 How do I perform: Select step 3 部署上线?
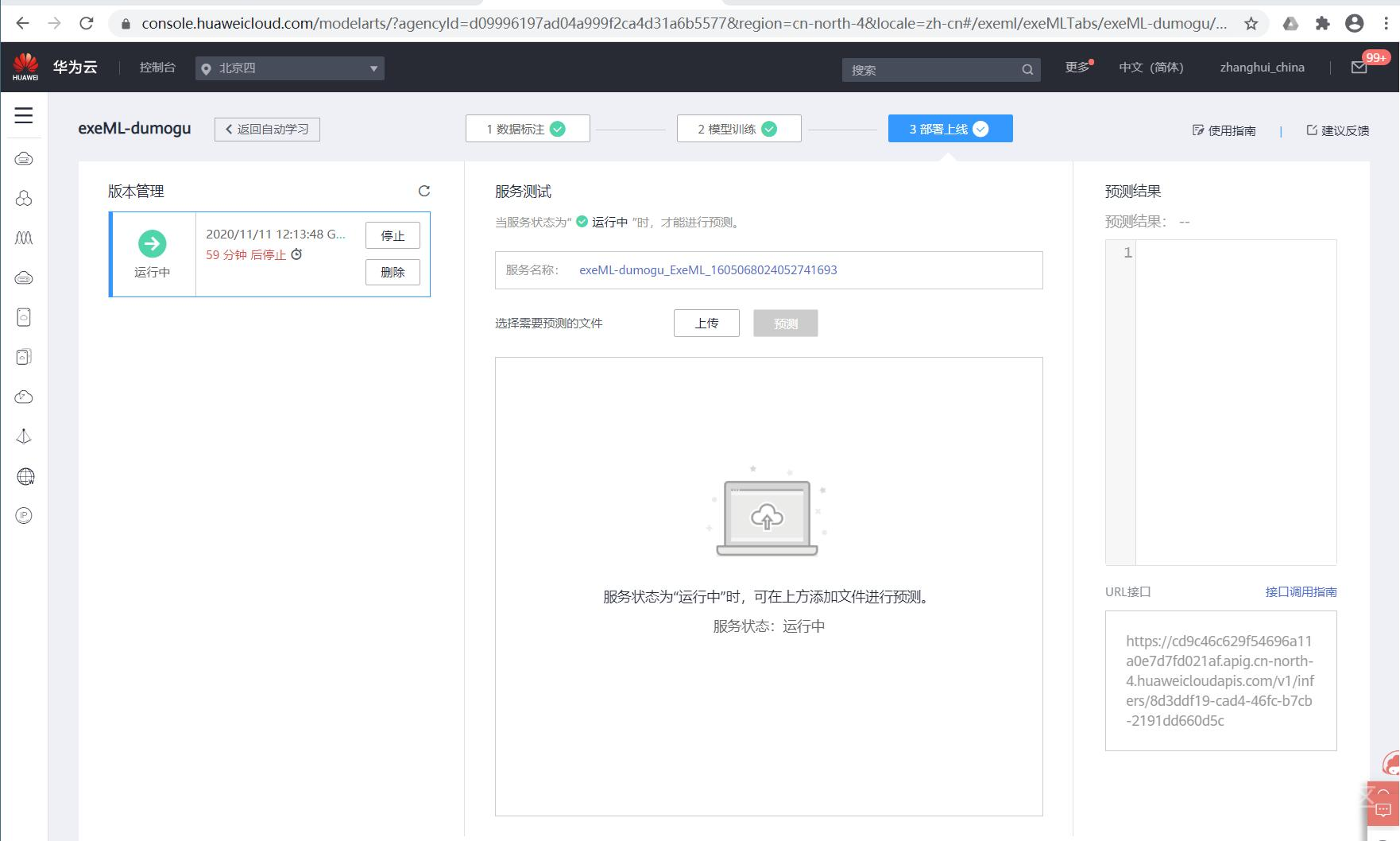click(x=950, y=129)
